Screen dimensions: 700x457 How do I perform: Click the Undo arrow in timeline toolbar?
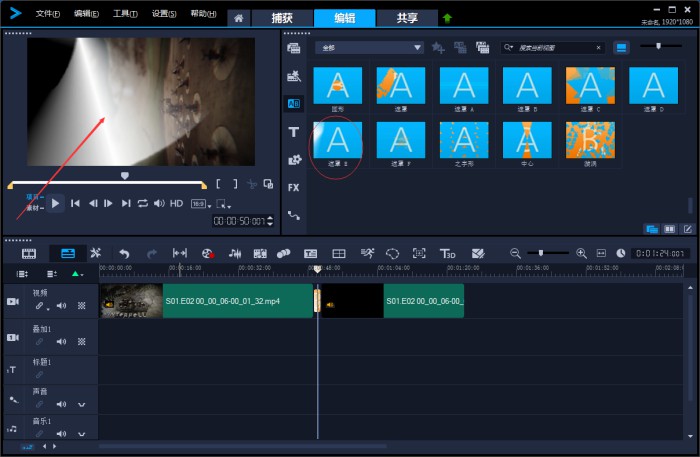coord(124,254)
